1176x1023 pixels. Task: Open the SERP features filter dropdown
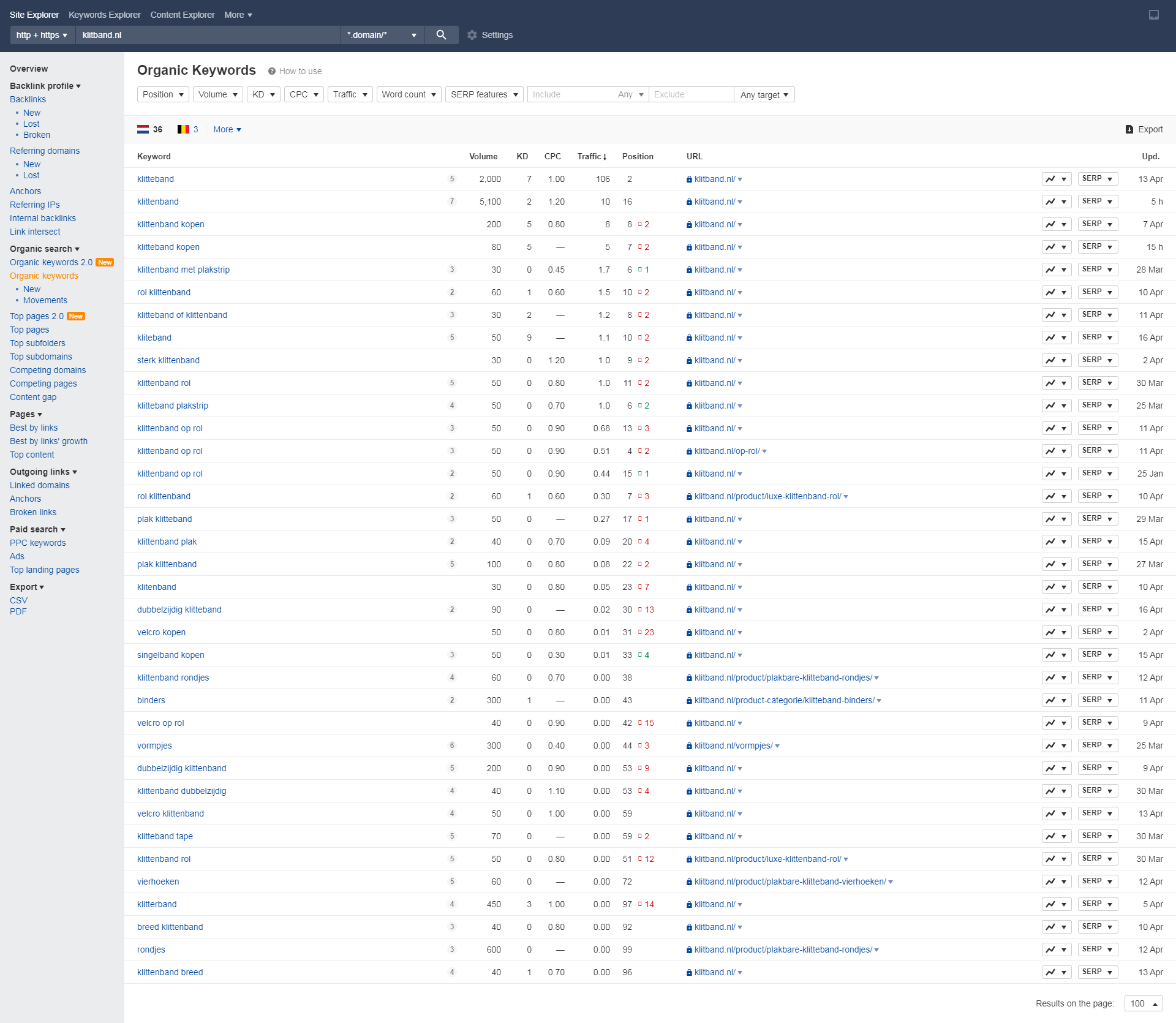click(x=484, y=94)
